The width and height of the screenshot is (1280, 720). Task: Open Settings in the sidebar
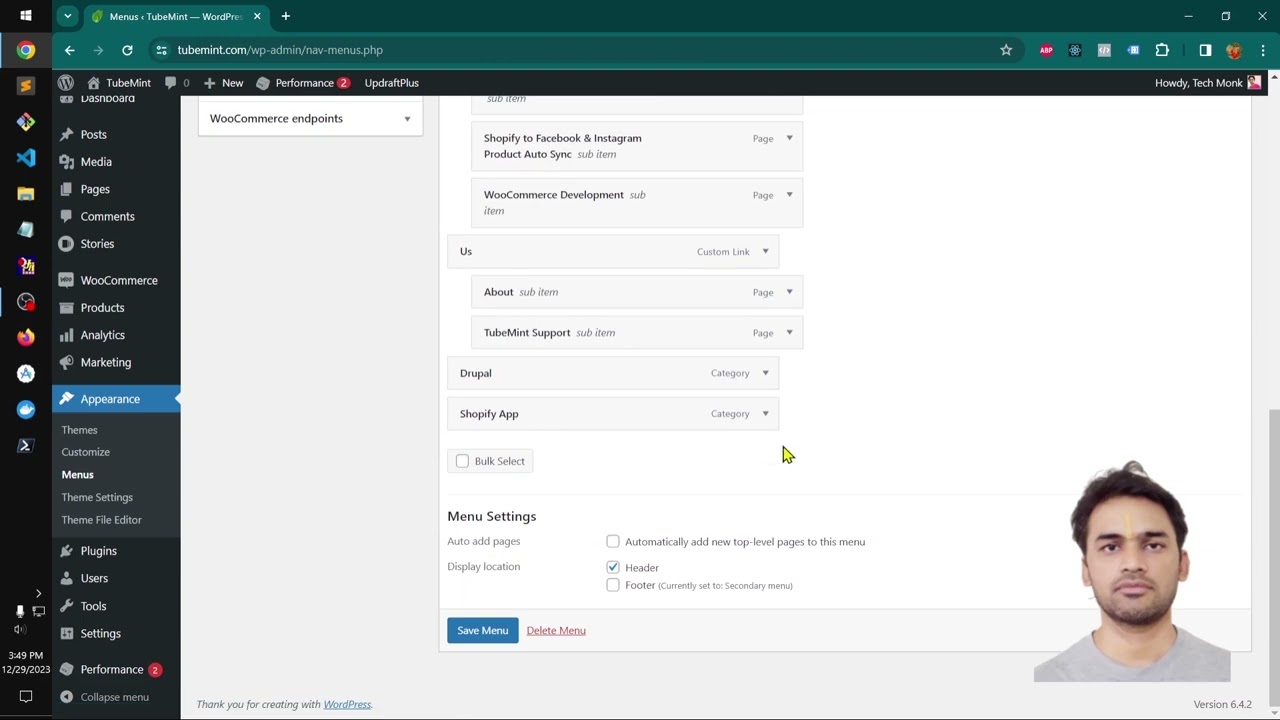click(100, 633)
